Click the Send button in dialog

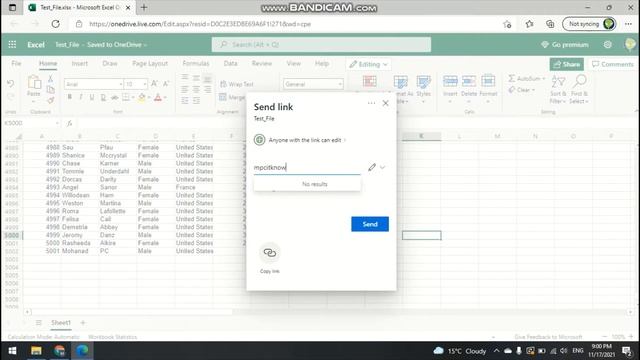pyautogui.click(x=370, y=224)
